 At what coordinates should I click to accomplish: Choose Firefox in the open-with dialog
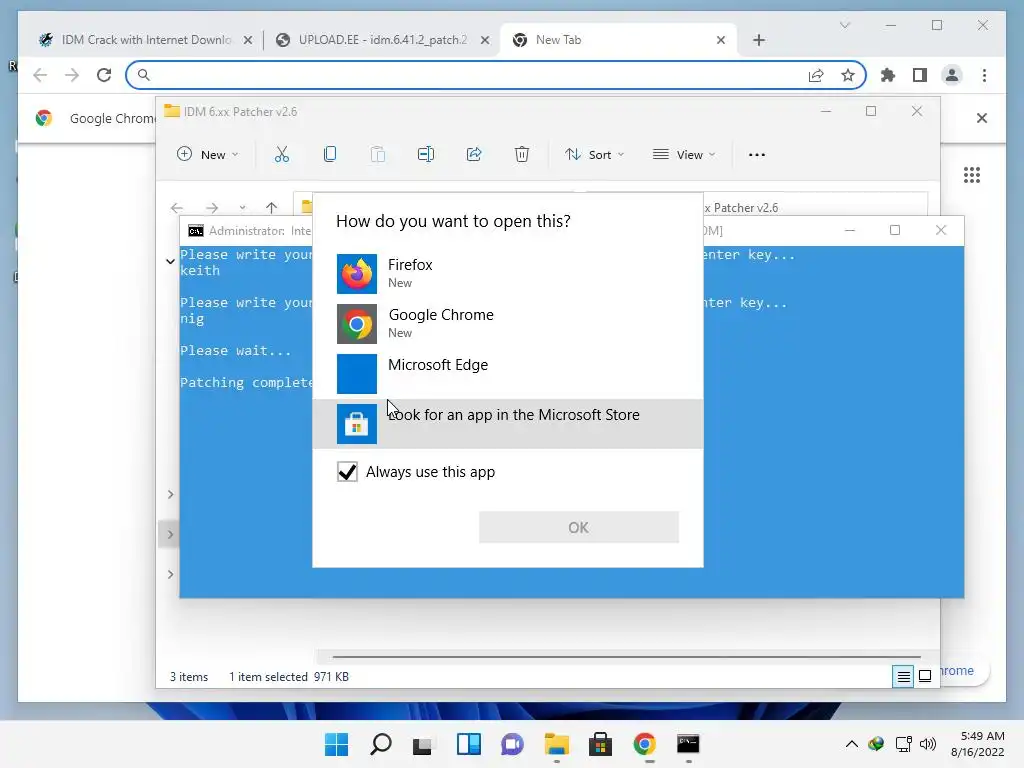pos(507,274)
